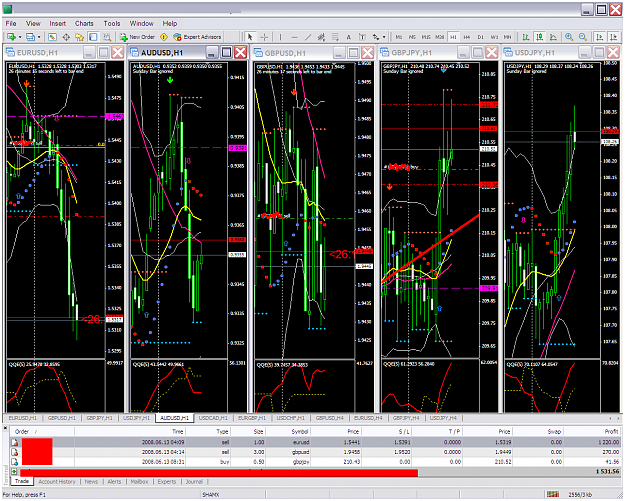Toggle the Terminal panel icon
Viewport: 625px width, 501px height.
point(93,37)
